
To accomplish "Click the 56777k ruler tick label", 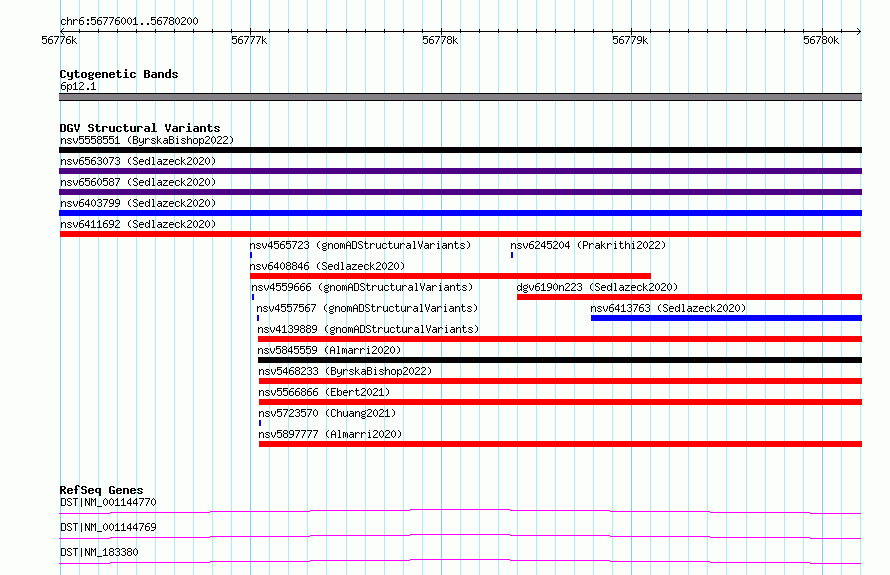I will pos(249,40).
